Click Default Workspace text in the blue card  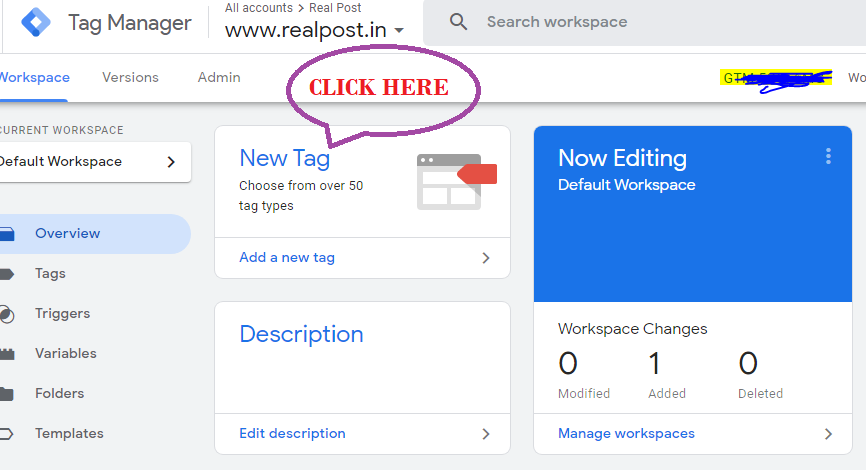(626, 184)
